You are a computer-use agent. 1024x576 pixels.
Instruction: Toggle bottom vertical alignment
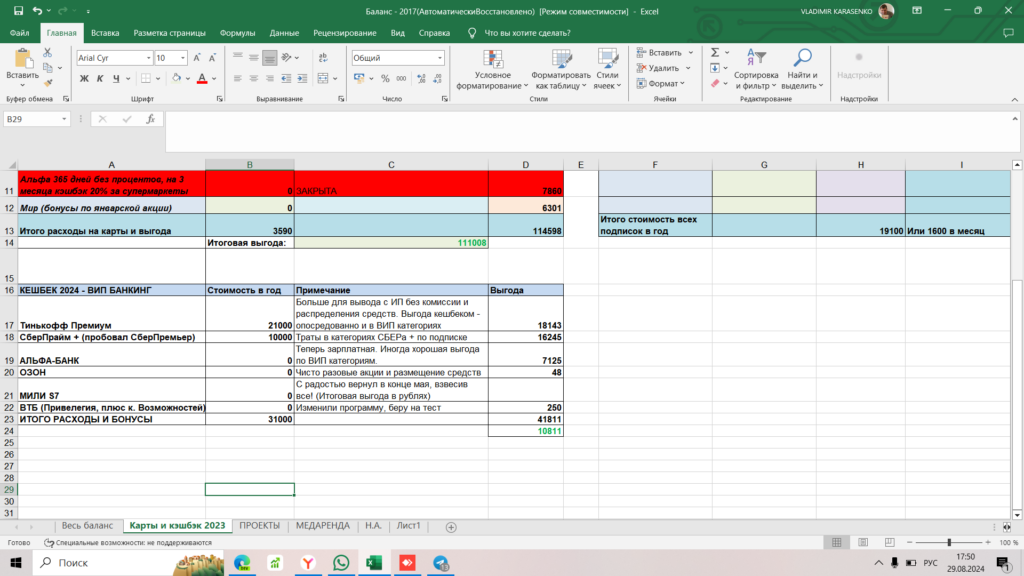[270, 58]
